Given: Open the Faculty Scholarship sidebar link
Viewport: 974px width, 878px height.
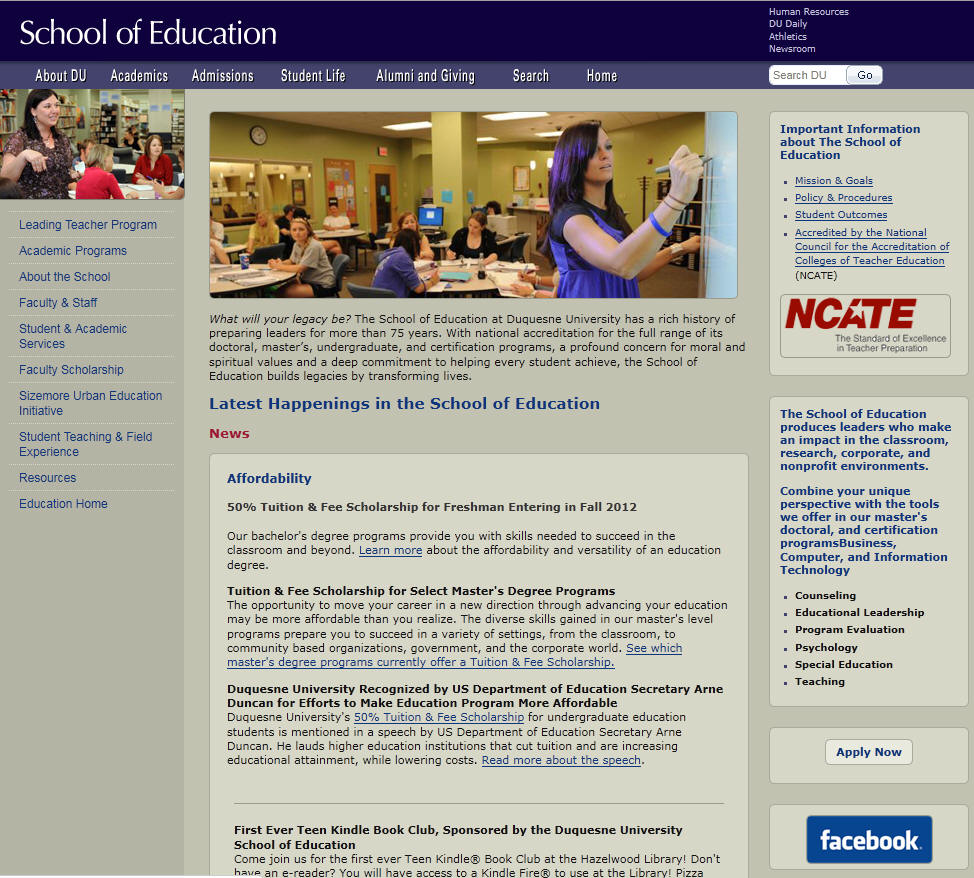Looking at the screenshot, I should (71, 370).
